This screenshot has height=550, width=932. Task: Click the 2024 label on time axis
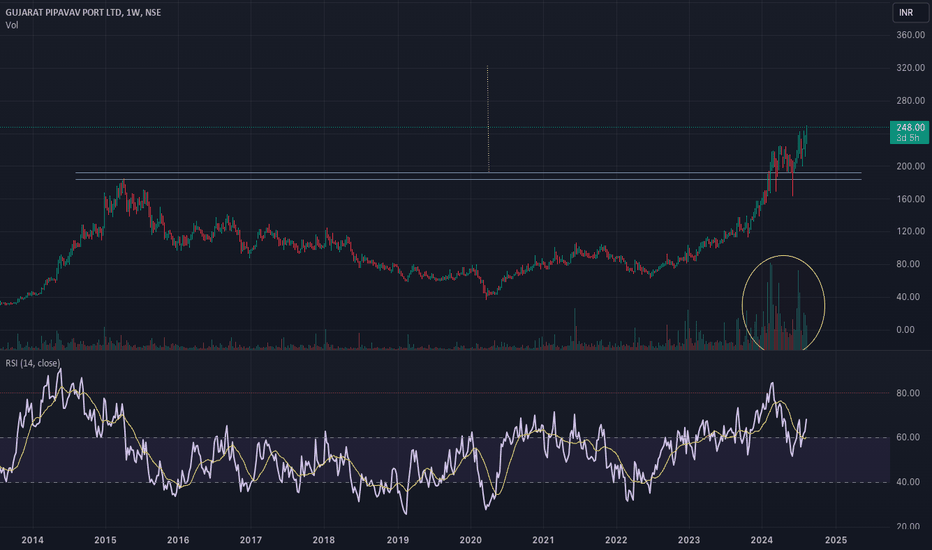(761, 540)
